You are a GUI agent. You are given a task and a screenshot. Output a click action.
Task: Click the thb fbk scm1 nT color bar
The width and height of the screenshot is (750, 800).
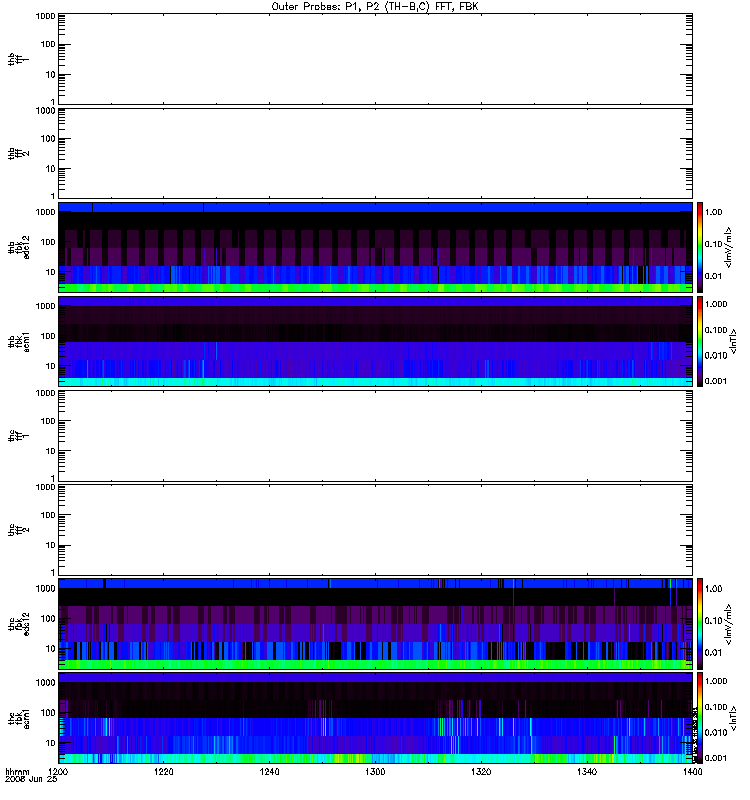700,341
